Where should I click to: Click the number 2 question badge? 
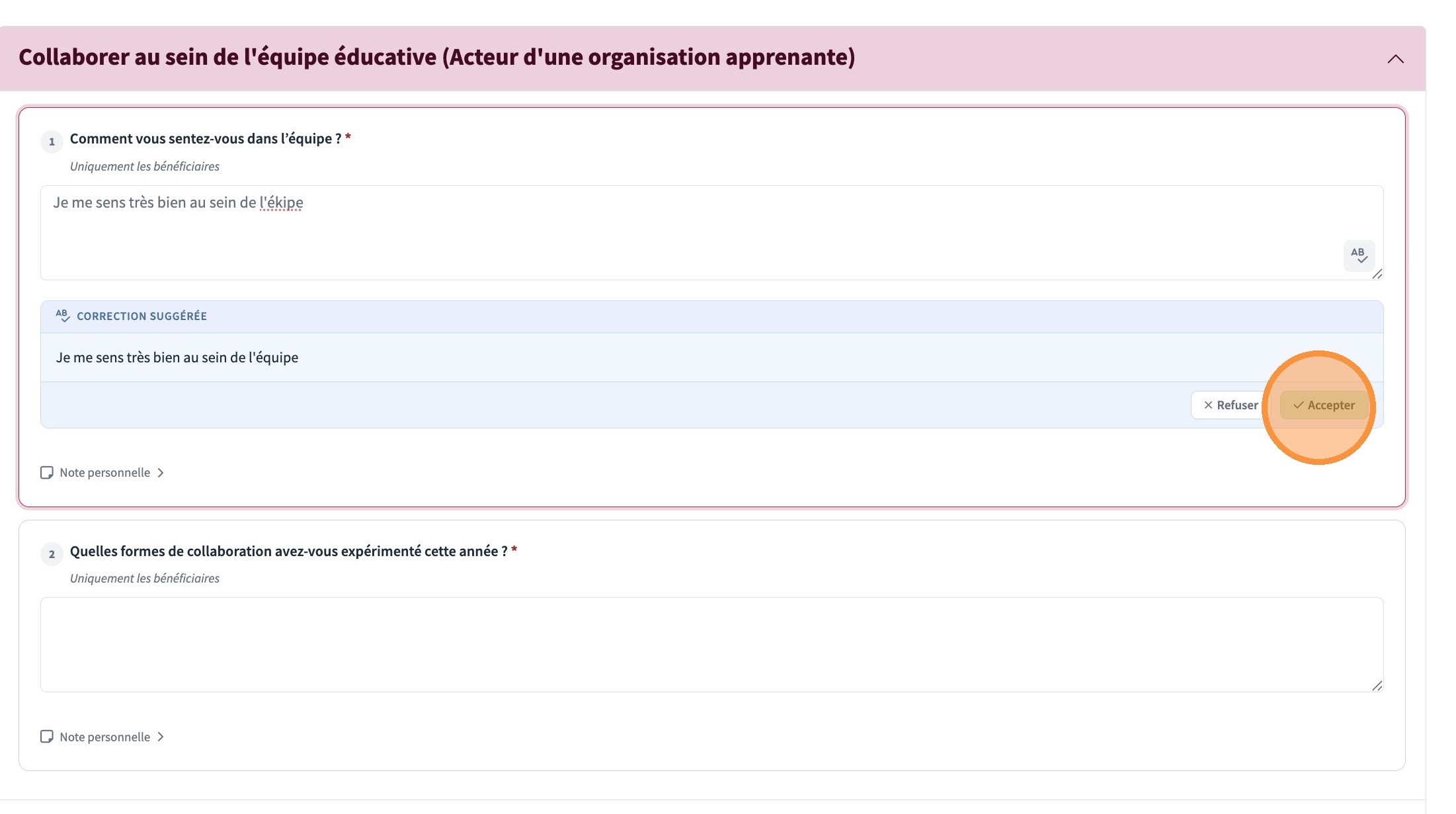(x=52, y=554)
